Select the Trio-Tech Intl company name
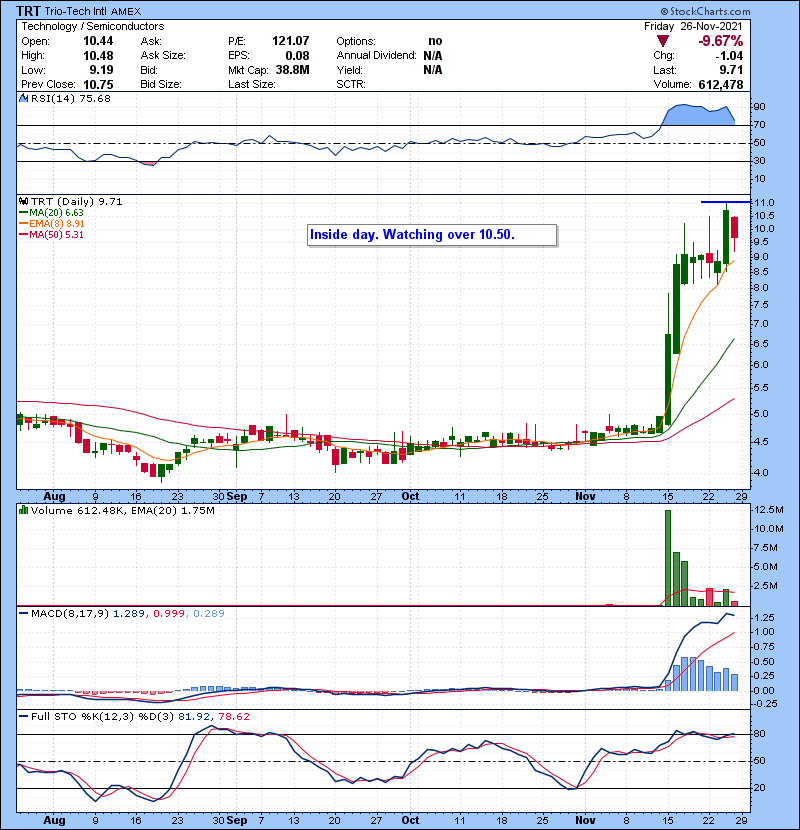This screenshot has width=800, height=830. (76, 11)
